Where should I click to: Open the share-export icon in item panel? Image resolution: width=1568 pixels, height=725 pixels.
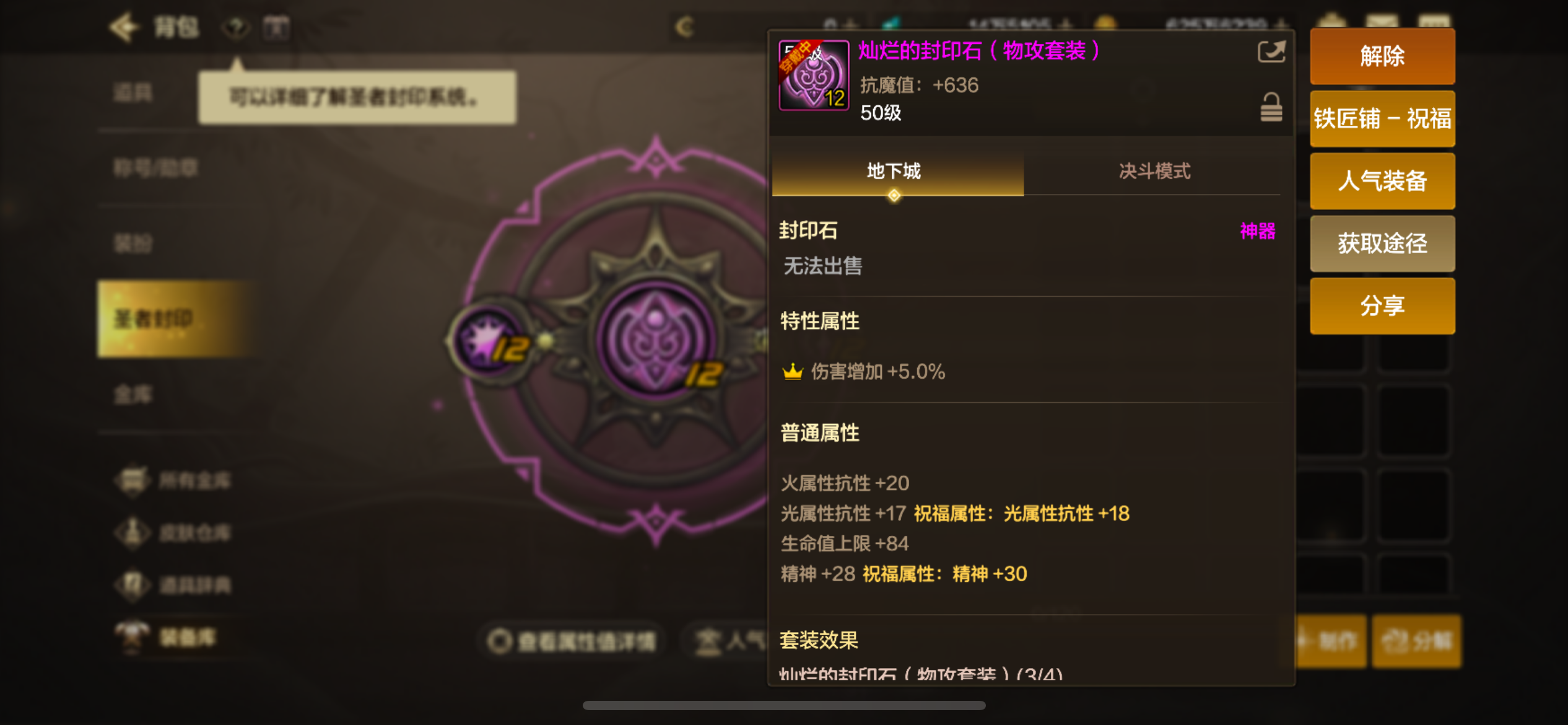coord(1271,51)
